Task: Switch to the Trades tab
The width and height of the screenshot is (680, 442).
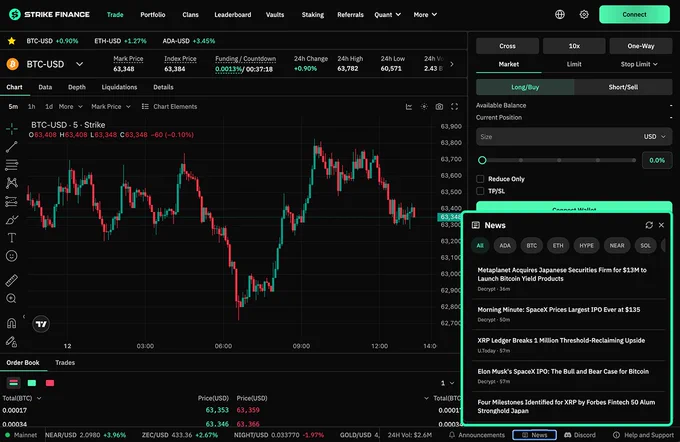Action: [x=65, y=363]
